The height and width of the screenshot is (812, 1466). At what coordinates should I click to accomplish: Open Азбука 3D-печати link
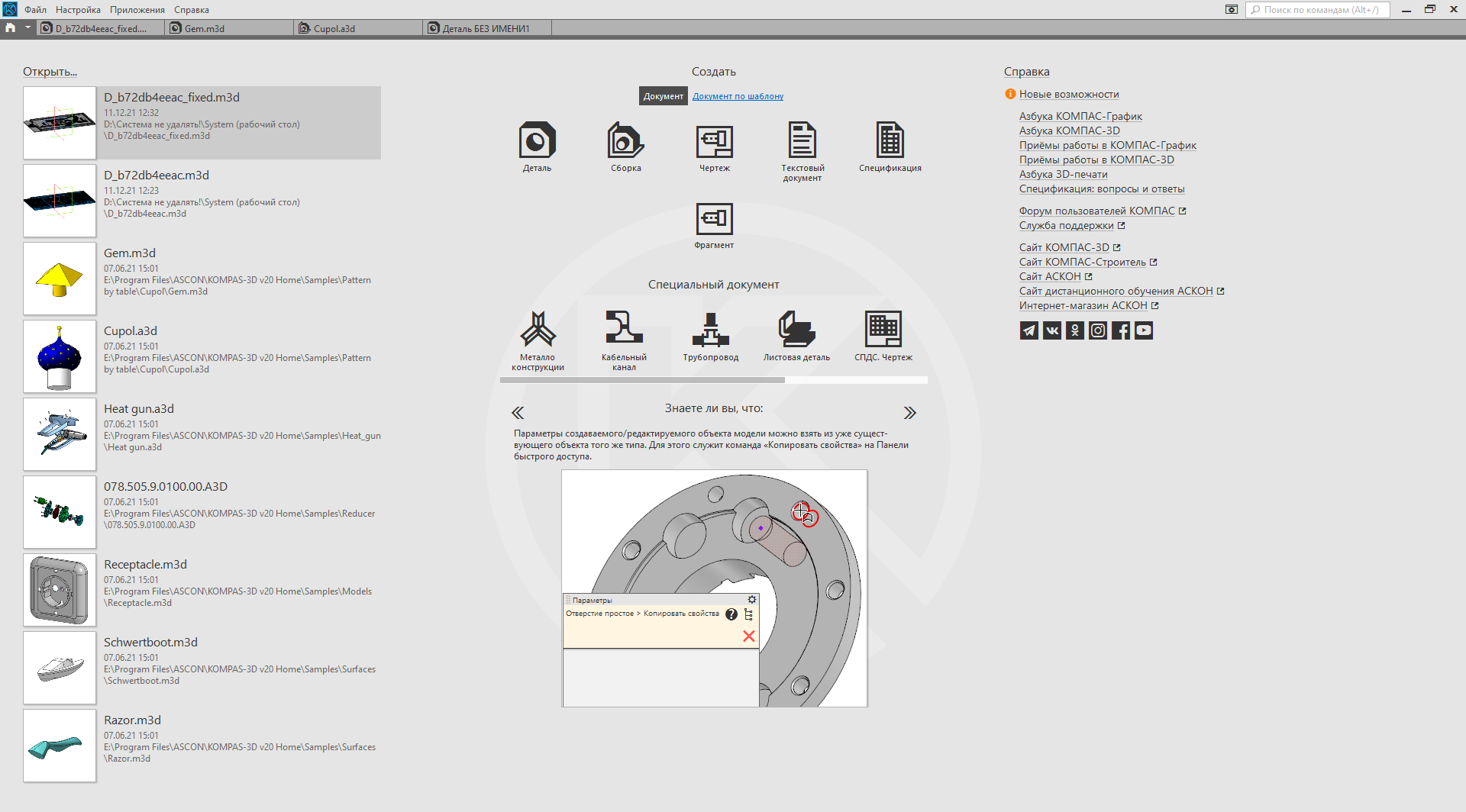click(x=1063, y=174)
